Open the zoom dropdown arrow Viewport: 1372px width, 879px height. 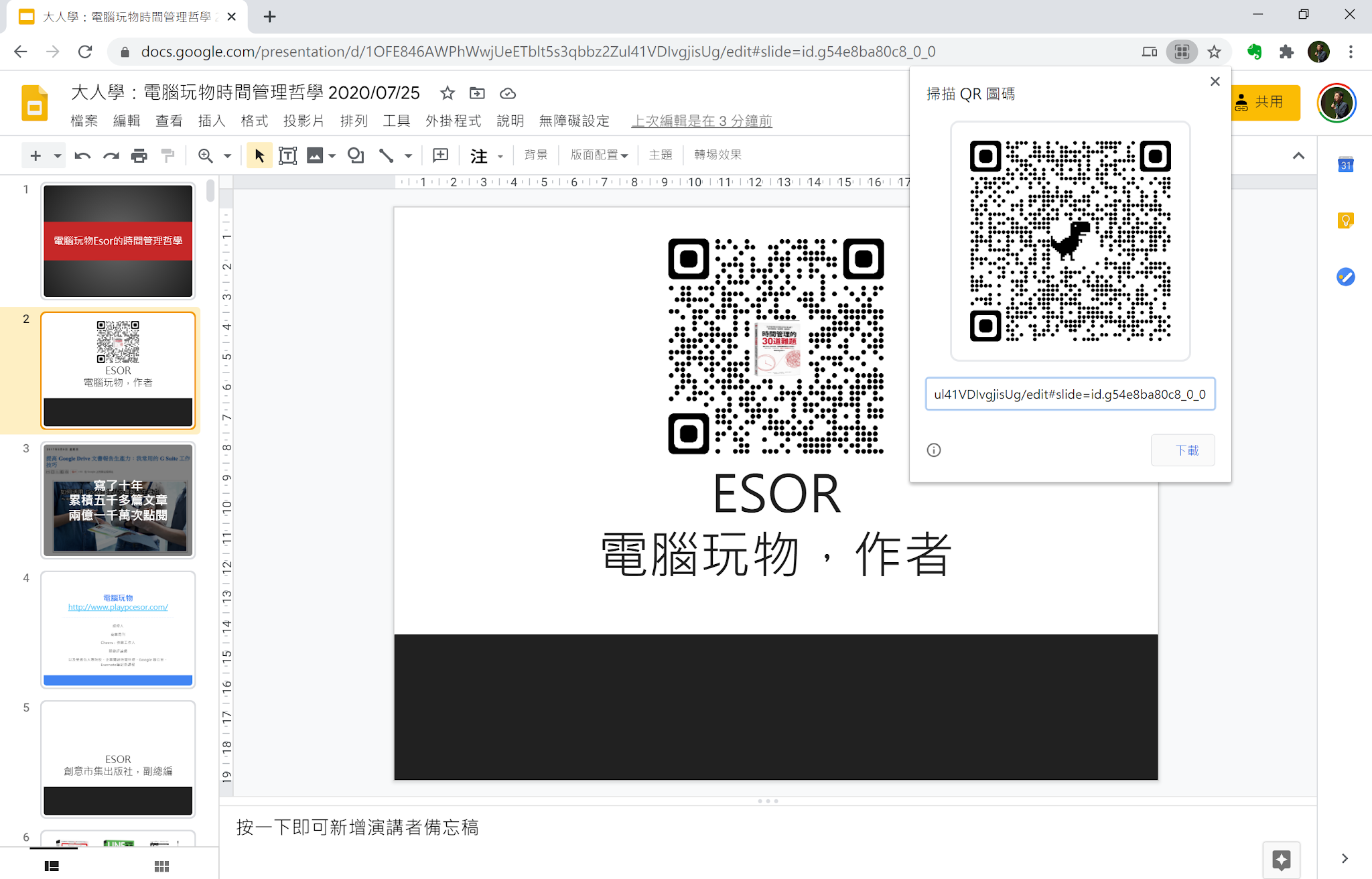[x=227, y=155]
